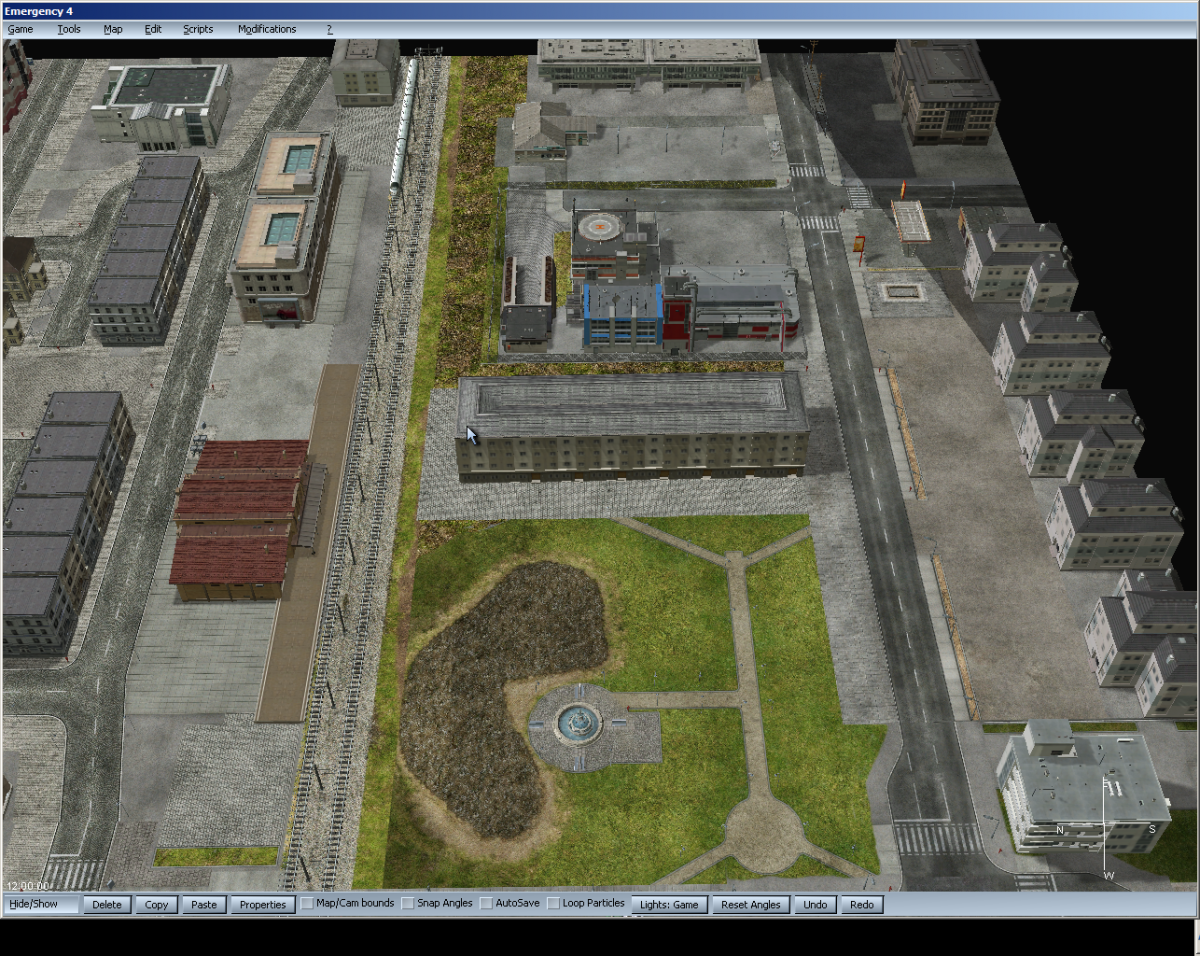Image resolution: width=1200 pixels, height=956 pixels.
Task: Select the fountain in the park
Action: click(x=578, y=722)
